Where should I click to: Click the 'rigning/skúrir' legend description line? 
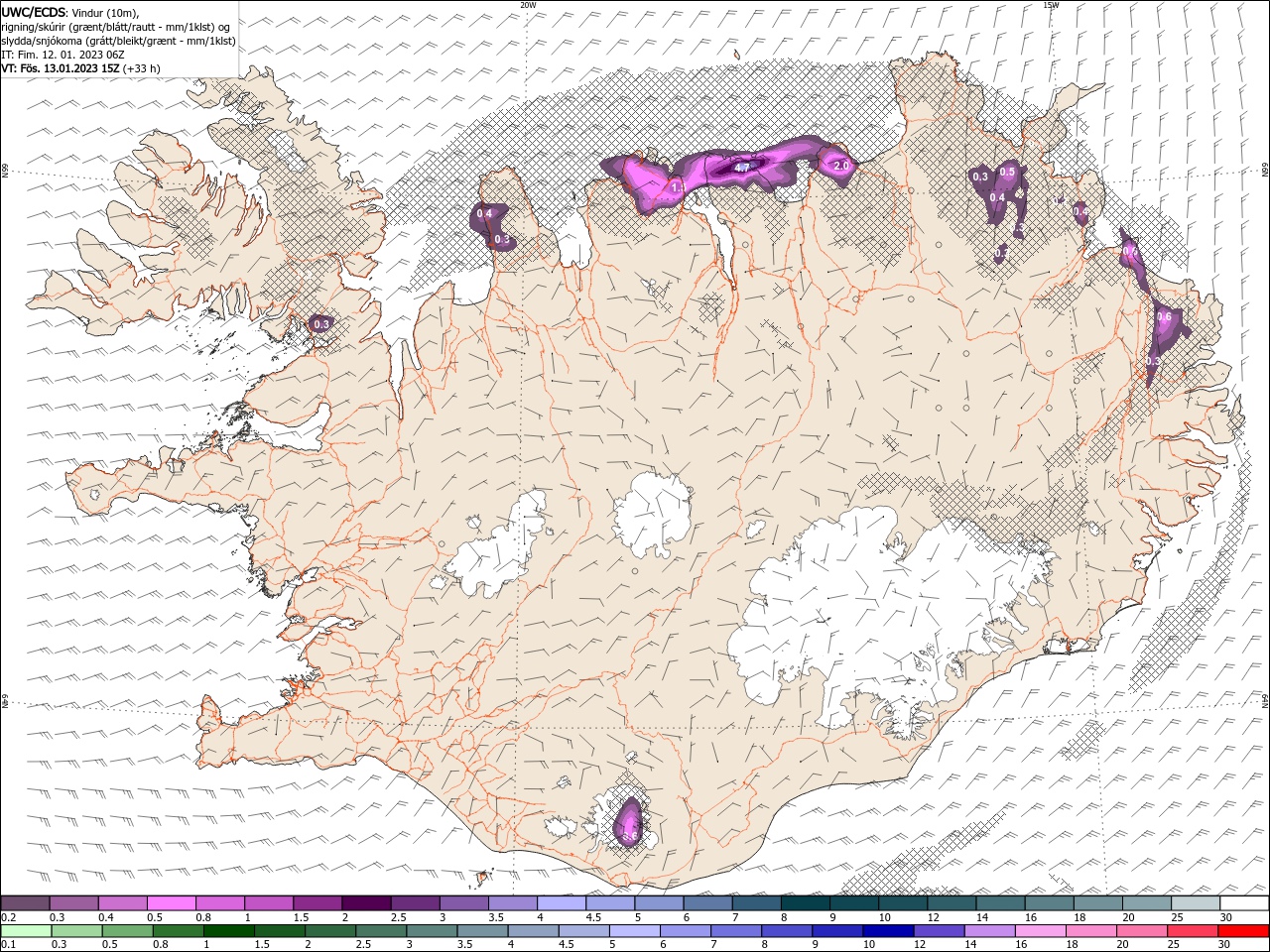coord(116,27)
